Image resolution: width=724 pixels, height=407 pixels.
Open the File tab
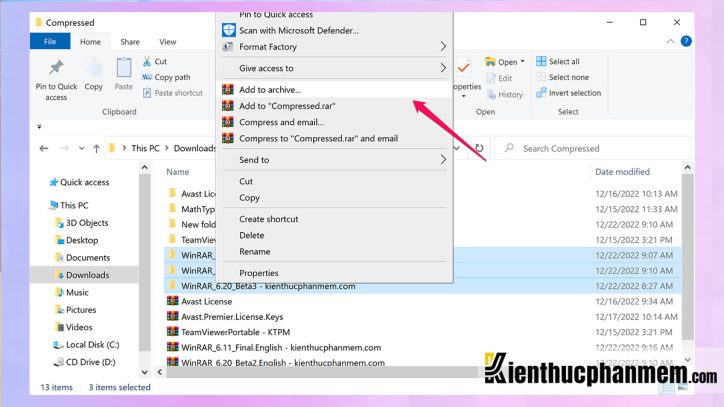coord(50,41)
